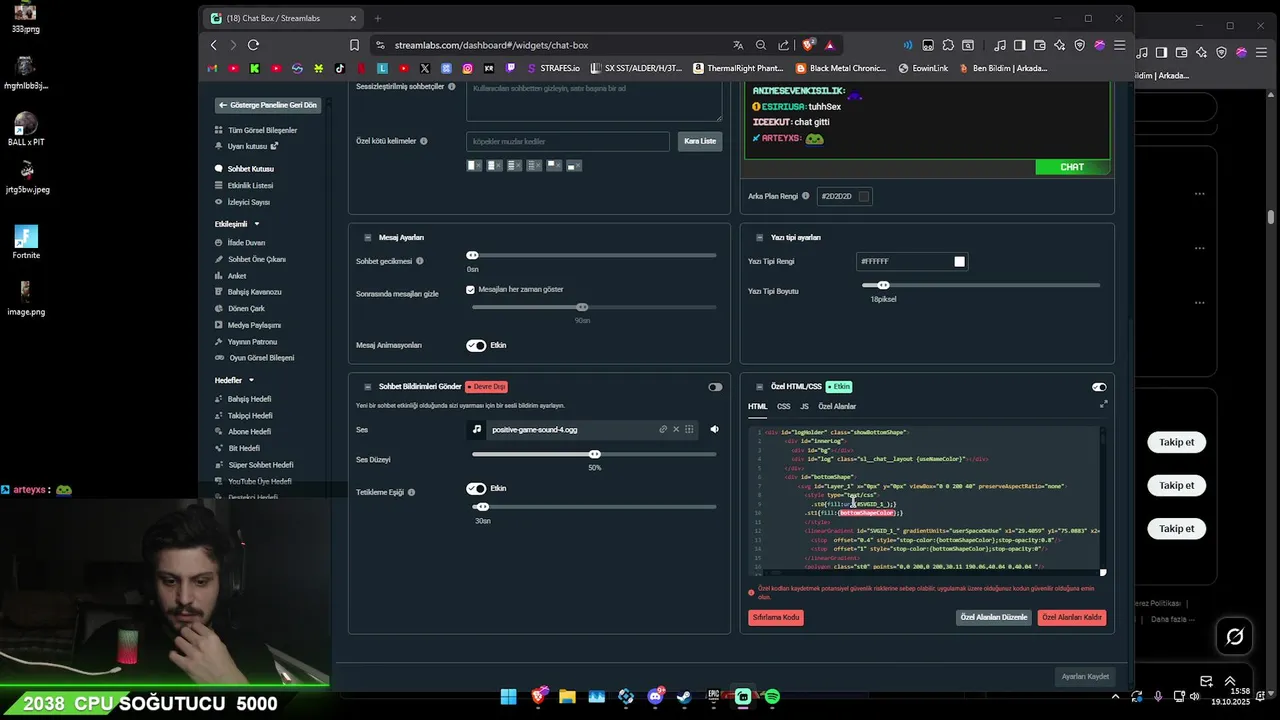Collapse the Özel HTML/CSS section
The height and width of the screenshot is (720, 1280).
pos(759,387)
